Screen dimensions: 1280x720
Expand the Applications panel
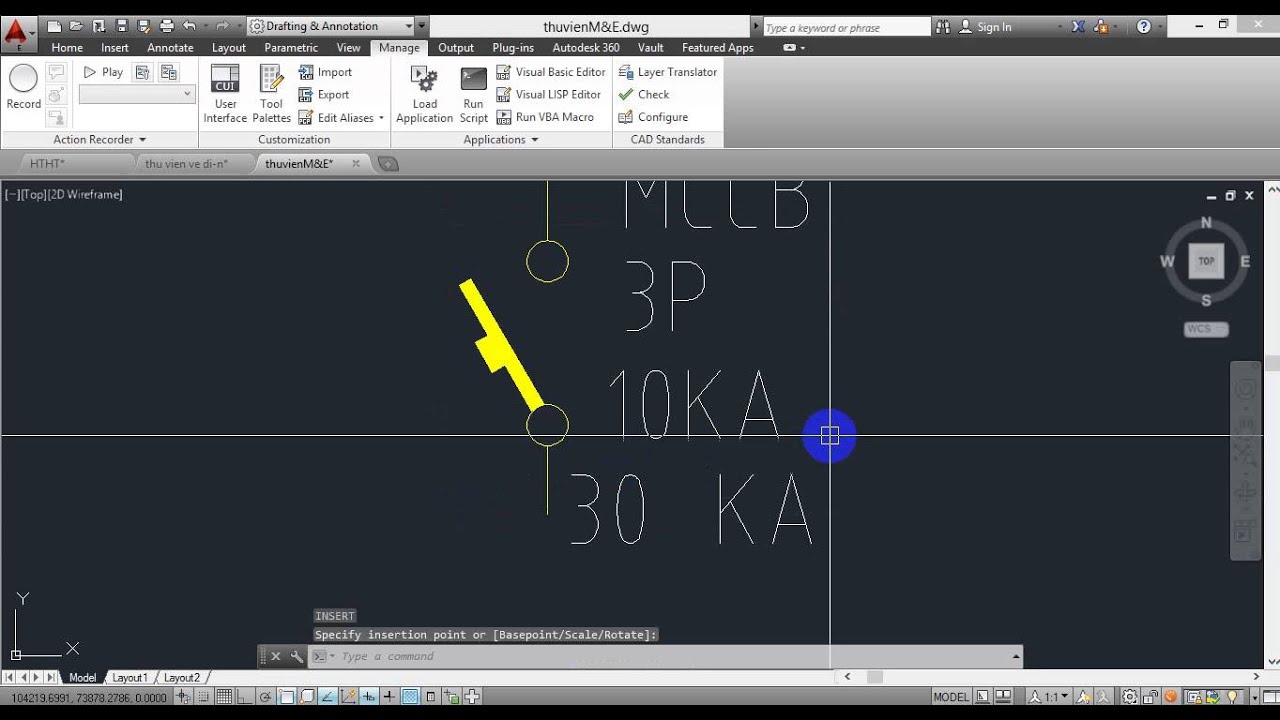[501, 140]
